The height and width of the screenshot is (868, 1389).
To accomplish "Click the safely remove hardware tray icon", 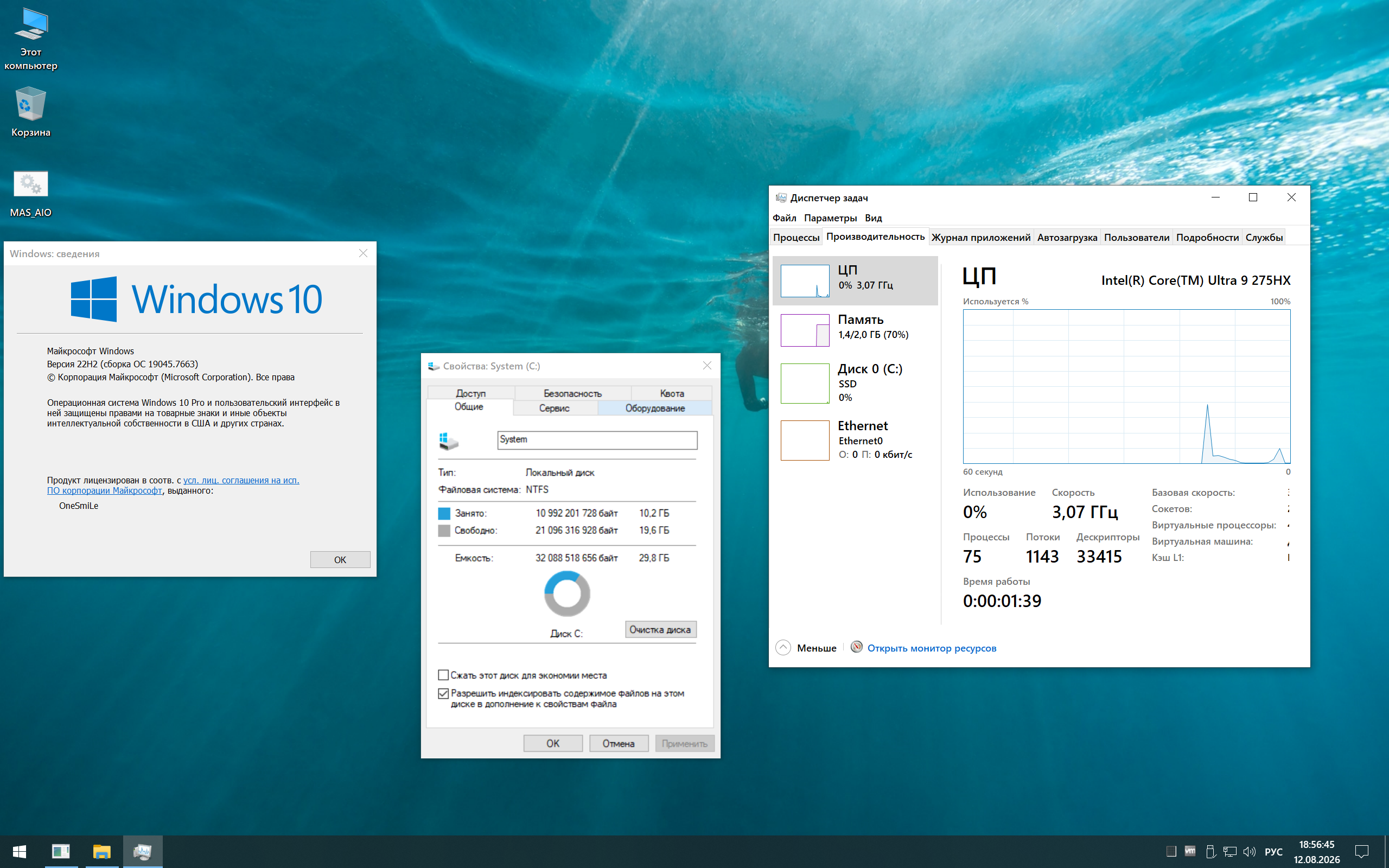I will click(x=1210, y=851).
